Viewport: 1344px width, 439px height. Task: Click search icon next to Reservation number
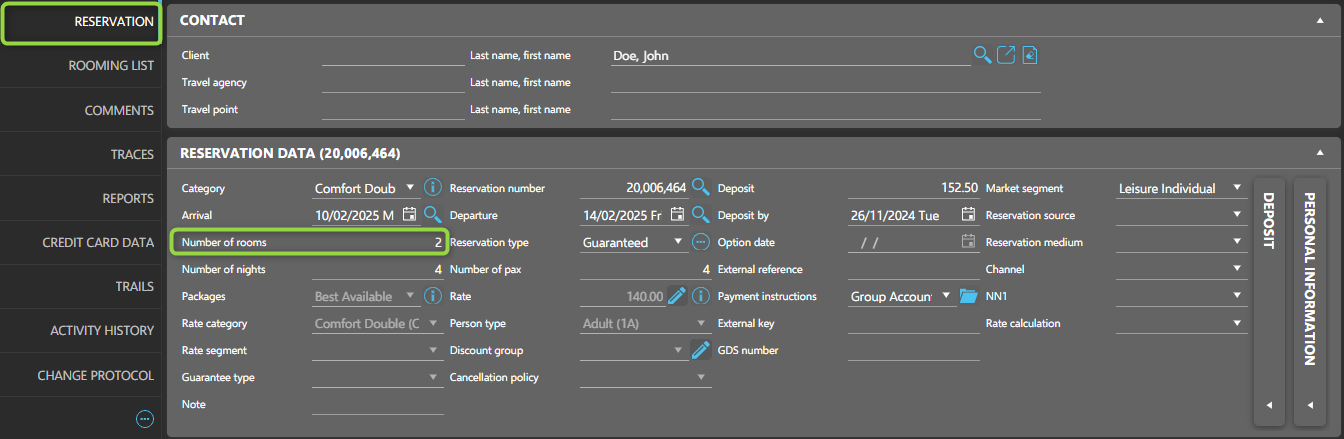click(x=700, y=188)
